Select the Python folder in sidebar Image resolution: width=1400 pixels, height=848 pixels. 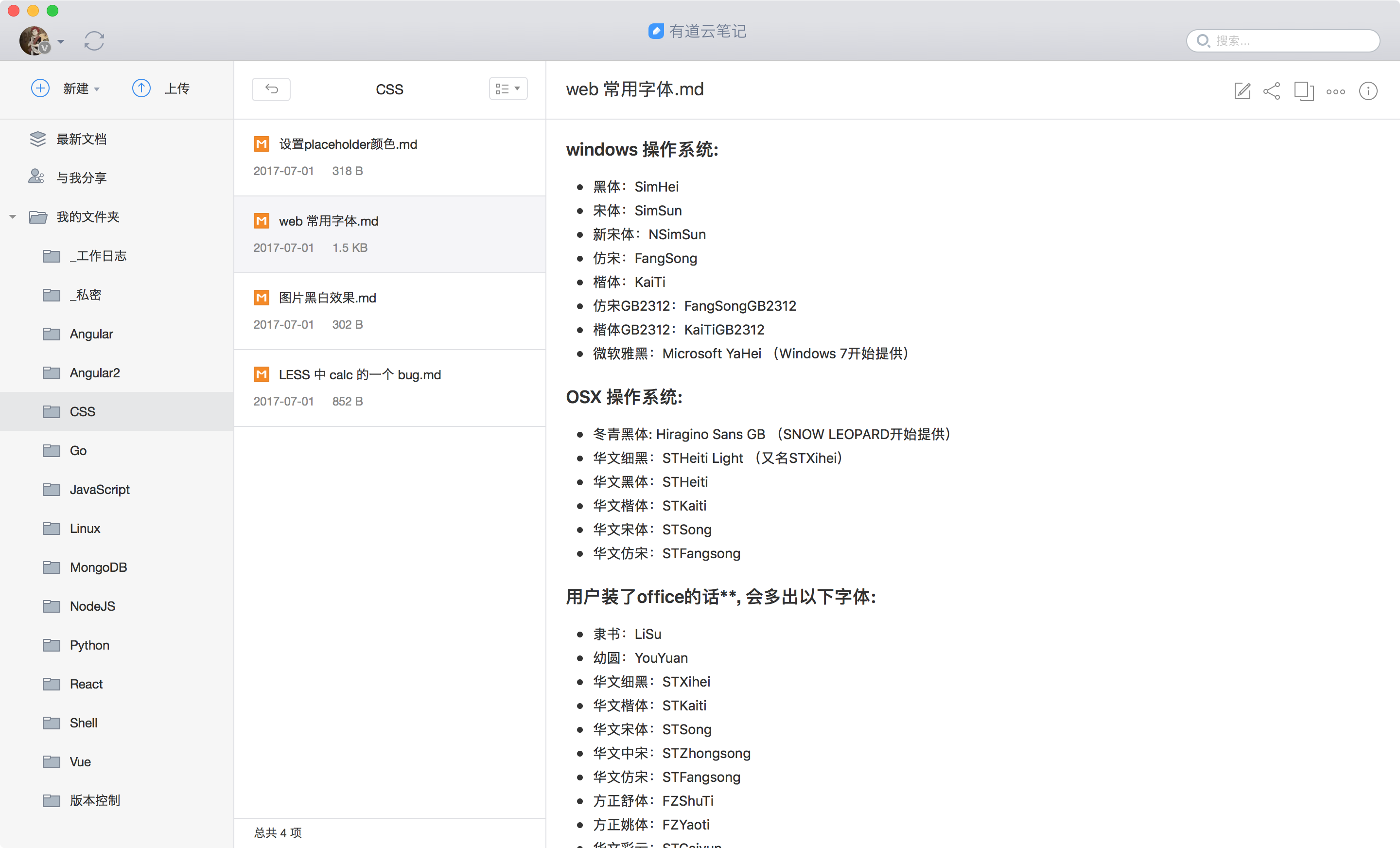coord(89,645)
